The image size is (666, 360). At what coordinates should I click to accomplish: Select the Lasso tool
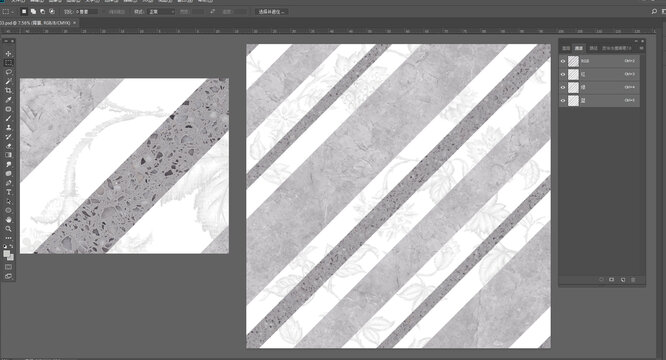click(x=8, y=72)
